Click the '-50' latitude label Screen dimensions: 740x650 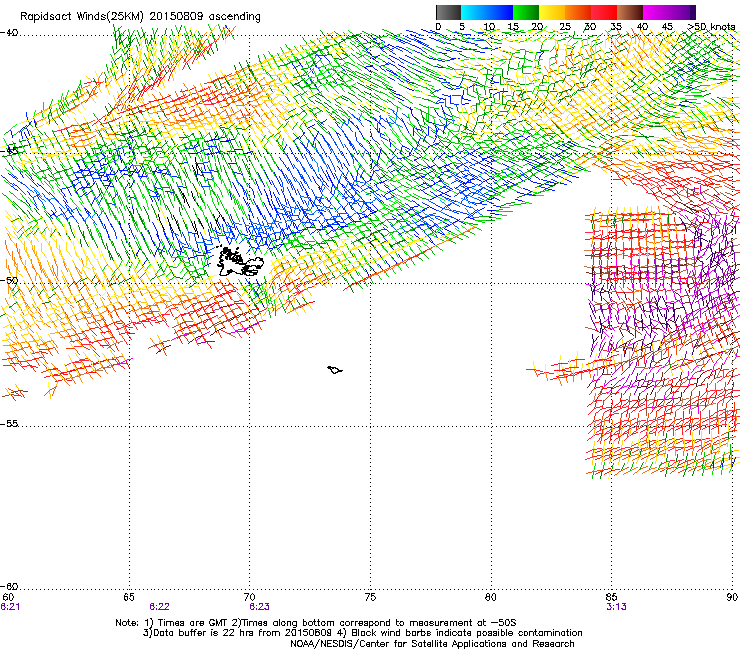pos(9,280)
